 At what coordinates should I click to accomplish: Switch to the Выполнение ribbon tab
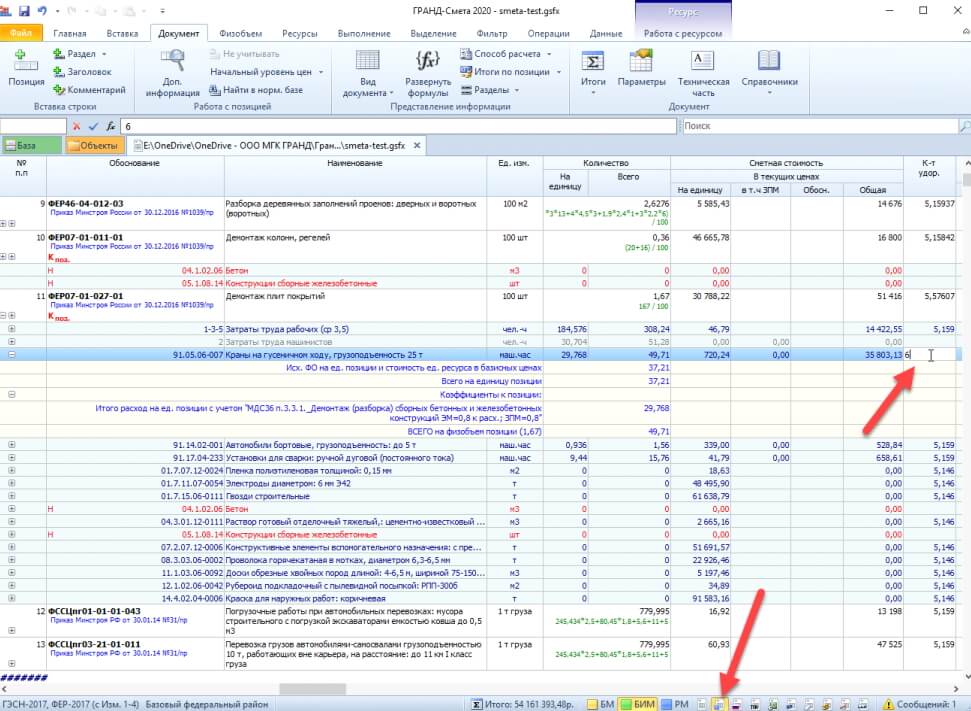pos(364,33)
